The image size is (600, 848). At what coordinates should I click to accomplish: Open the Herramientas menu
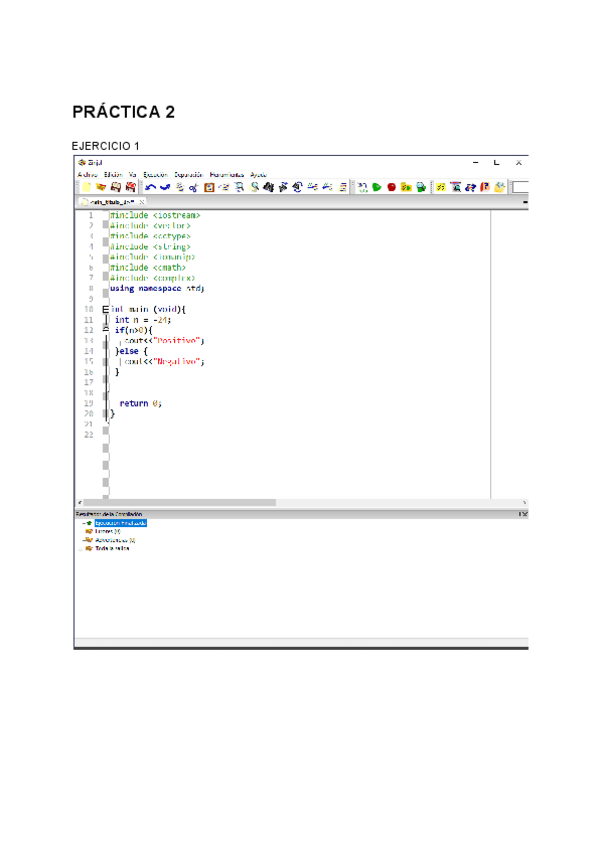coord(226,174)
